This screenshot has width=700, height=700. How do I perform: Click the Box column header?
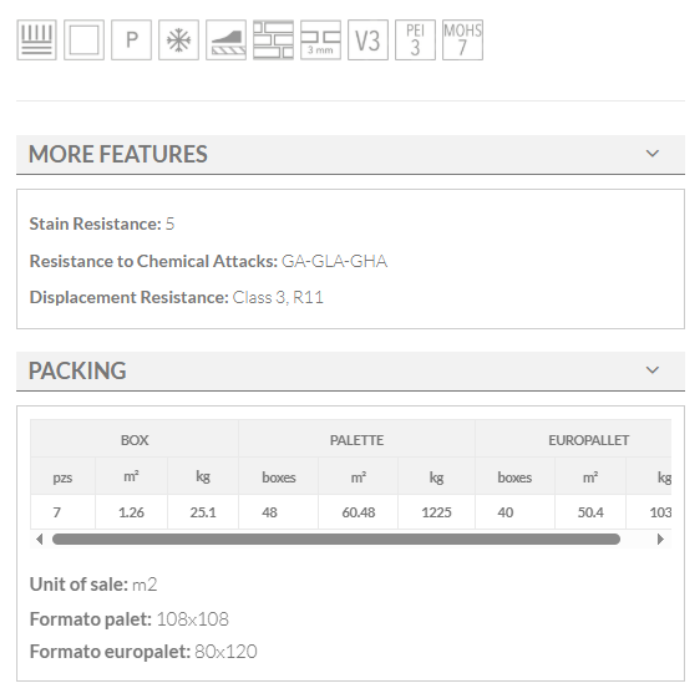click(x=135, y=440)
